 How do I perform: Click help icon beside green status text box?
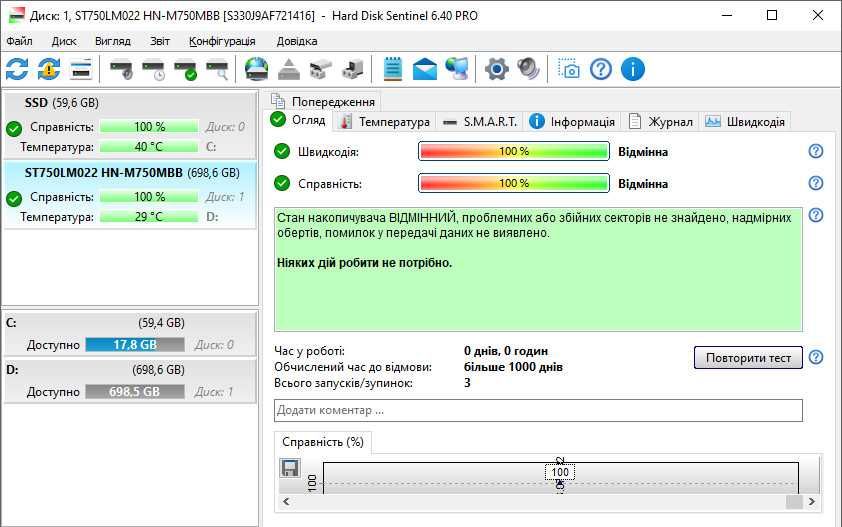point(816,215)
